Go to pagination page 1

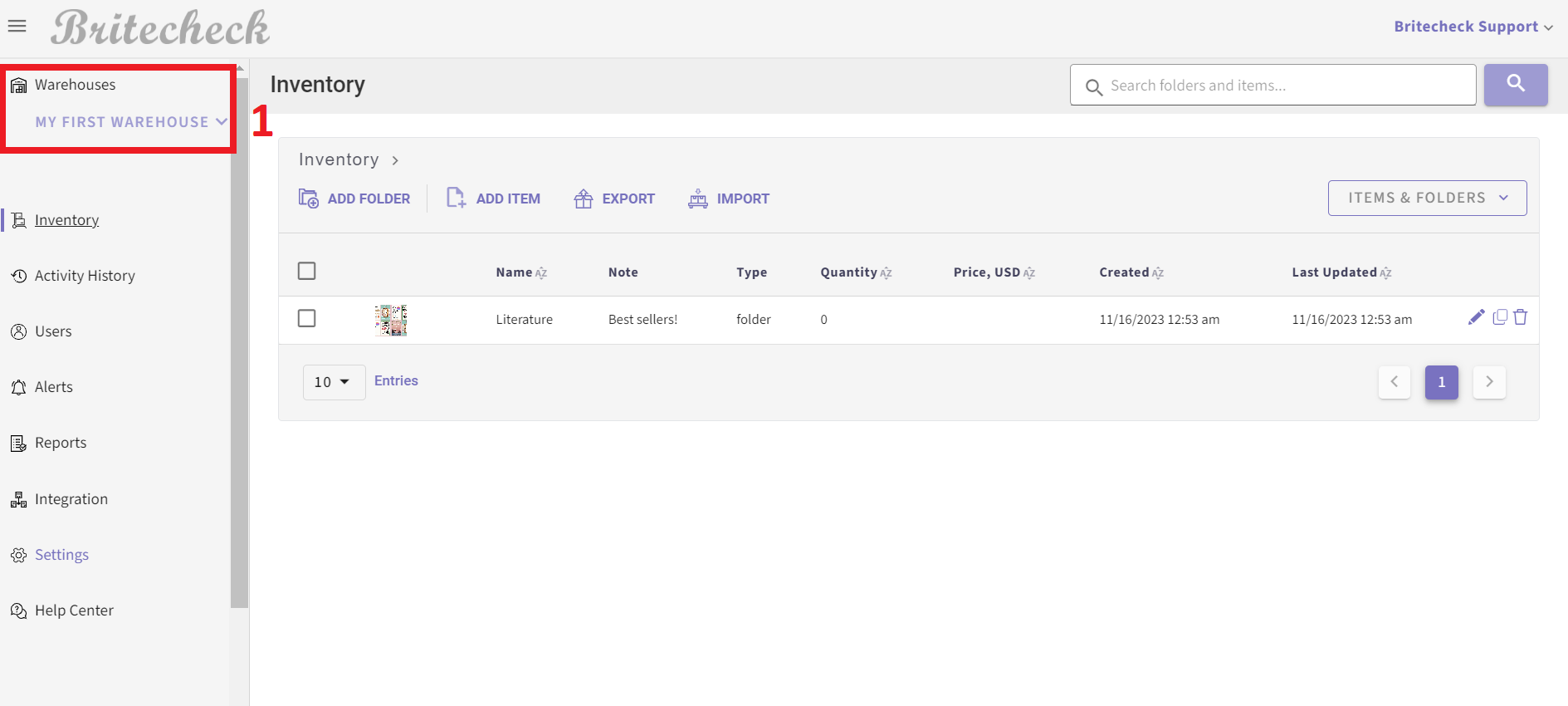[x=1442, y=382]
